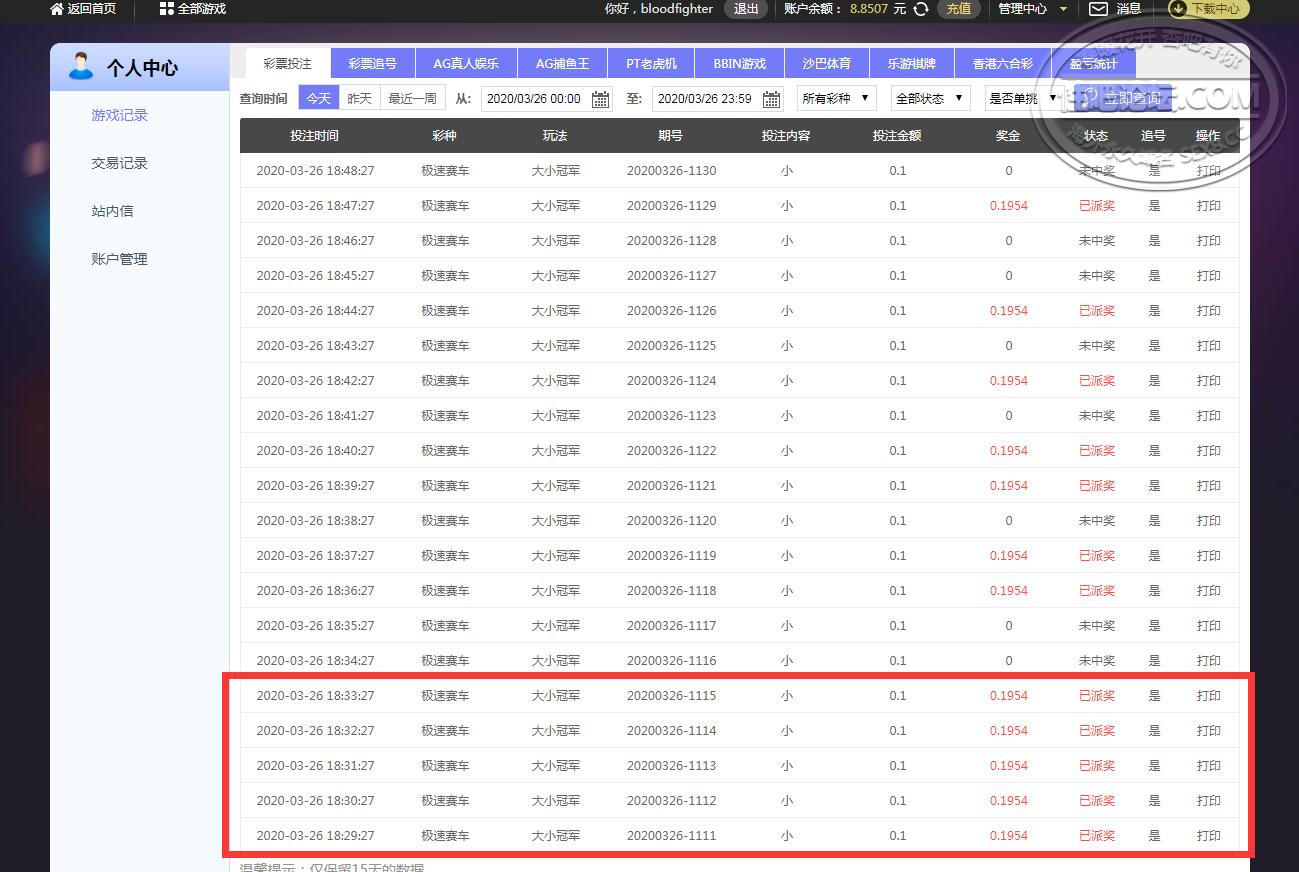This screenshot has width=1299, height=872.
Task: Open 游戏记录 in the sidebar
Action: [x=119, y=115]
